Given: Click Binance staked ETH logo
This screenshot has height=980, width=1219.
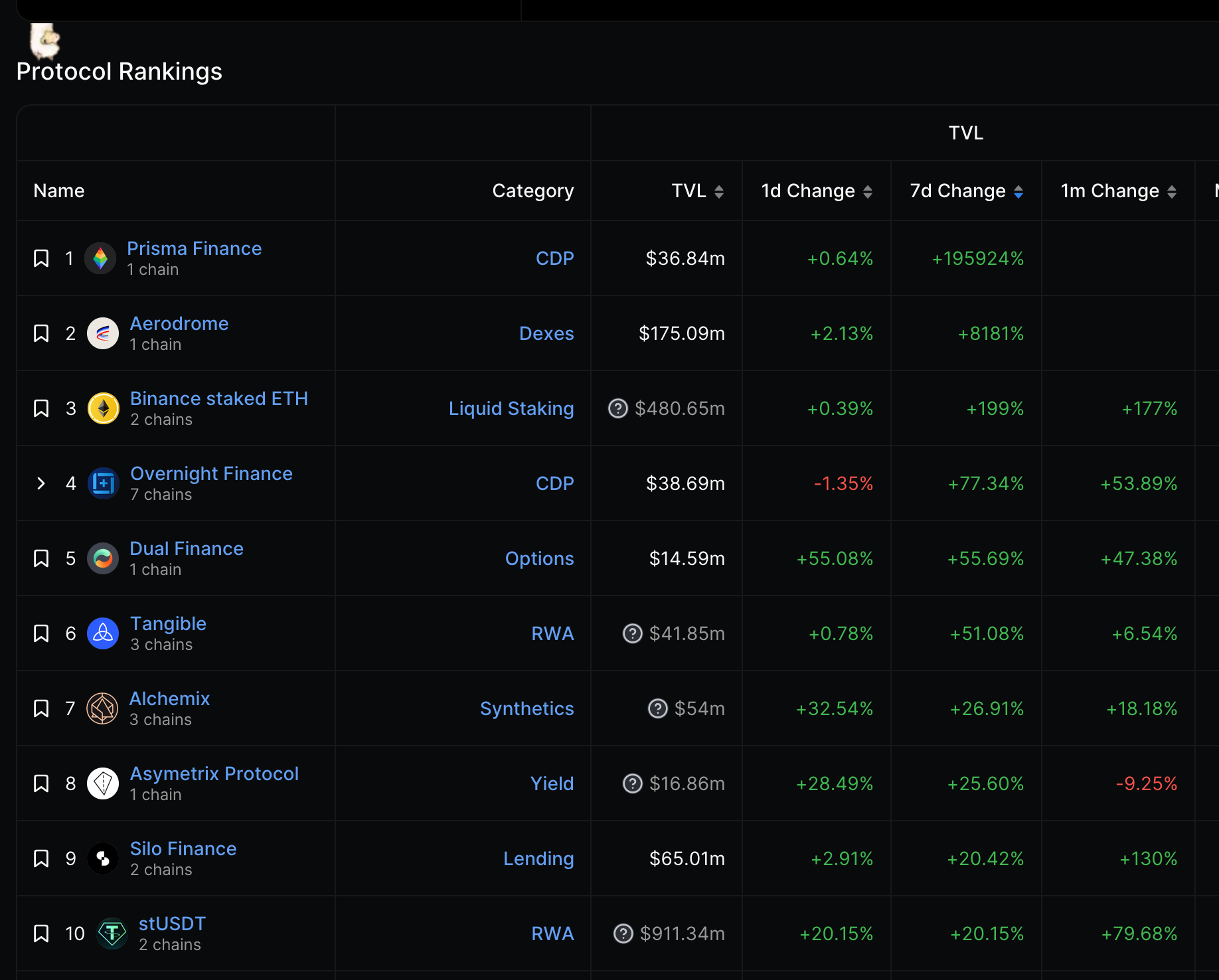Looking at the screenshot, I should click(x=104, y=408).
